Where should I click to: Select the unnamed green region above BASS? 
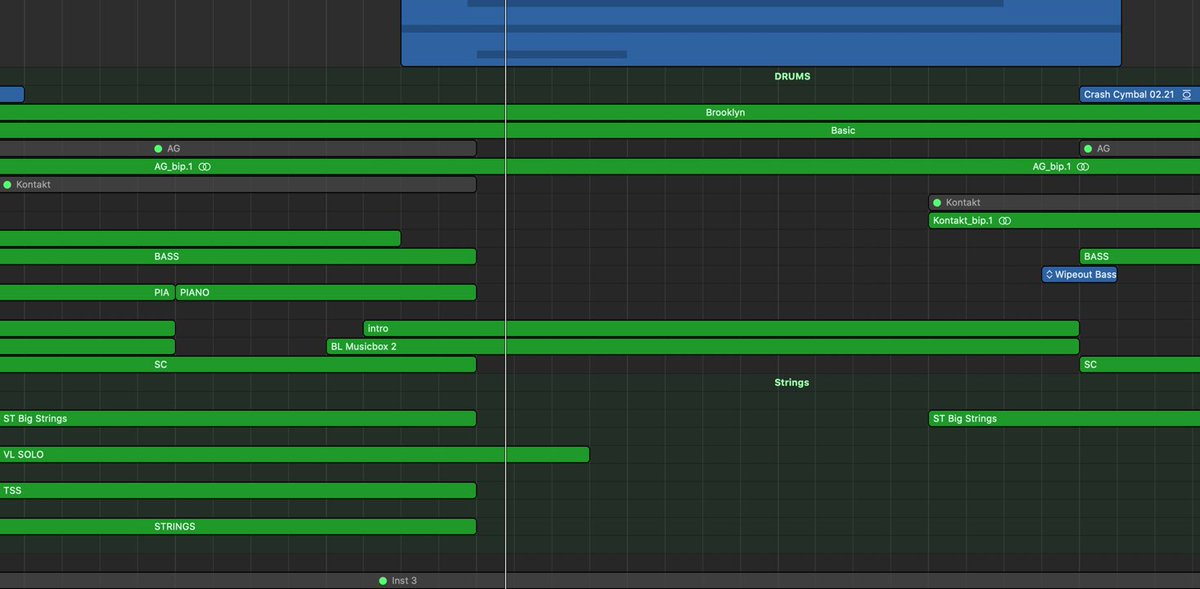tap(200, 239)
